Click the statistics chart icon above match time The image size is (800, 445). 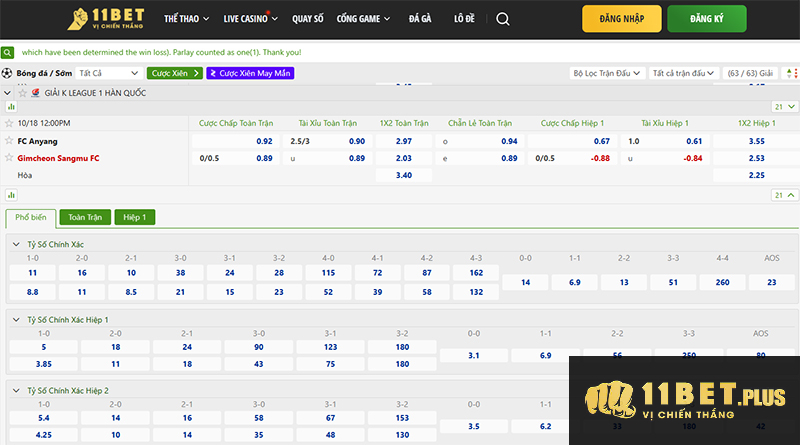pos(10,106)
